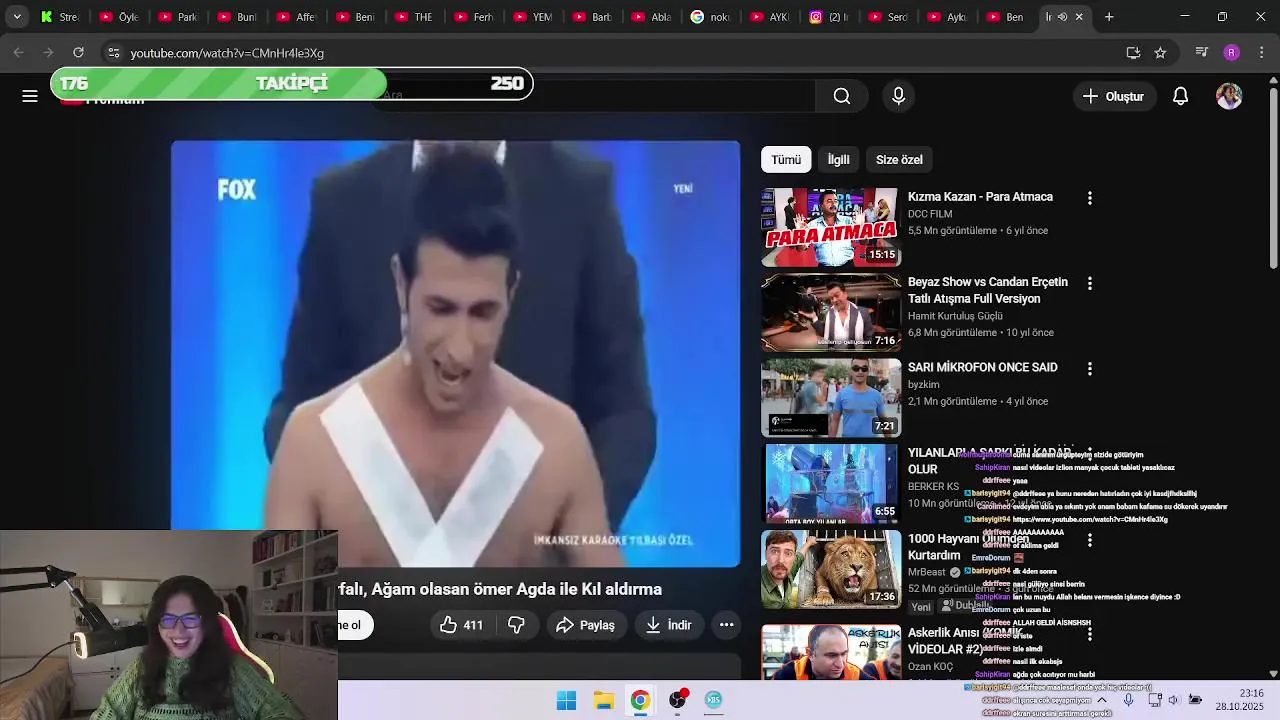Open the teal app icon beside OBS
The image size is (1280, 720).
click(713, 700)
